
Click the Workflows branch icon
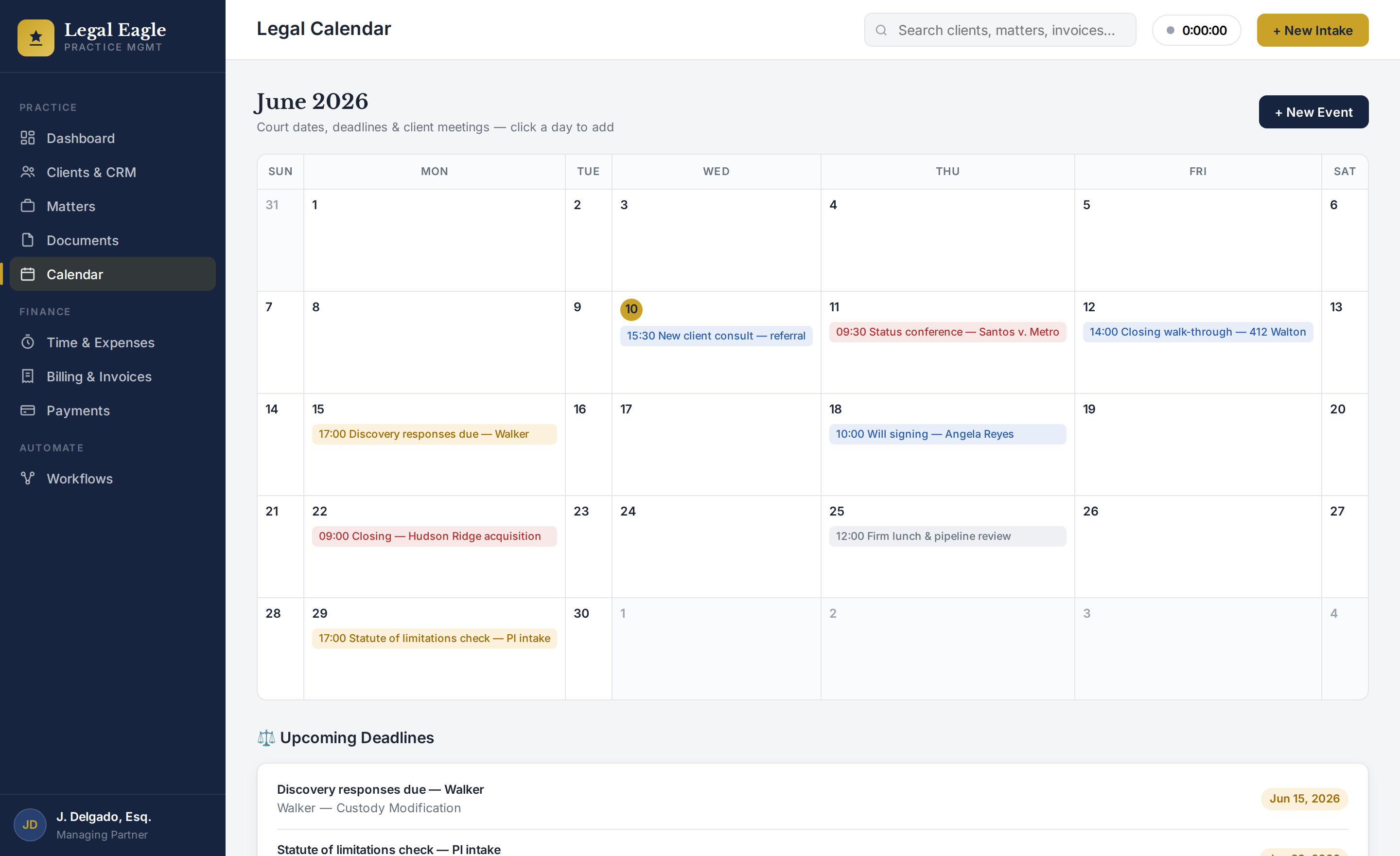tap(28, 479)
